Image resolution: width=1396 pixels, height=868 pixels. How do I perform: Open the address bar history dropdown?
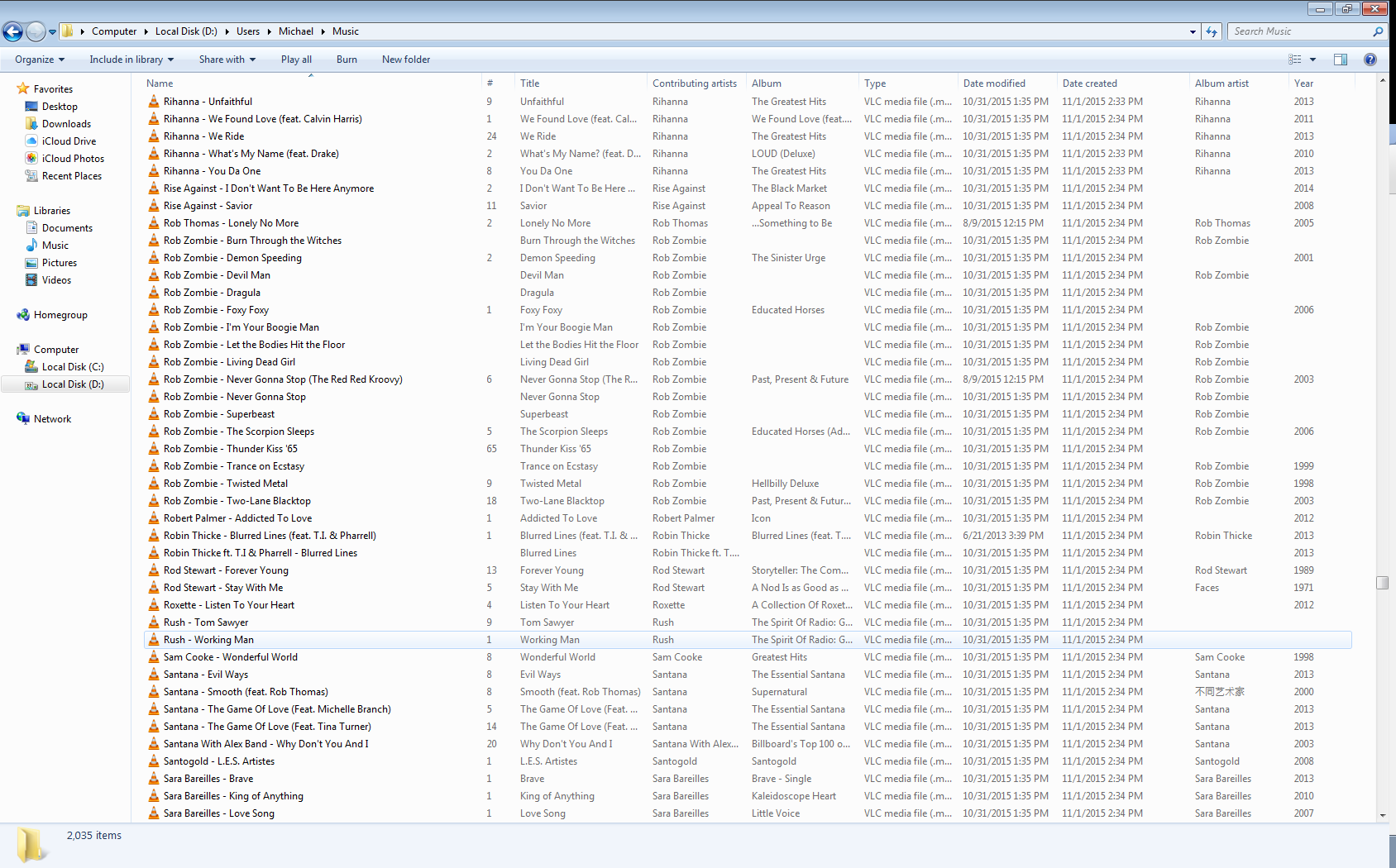[1193, 31]
